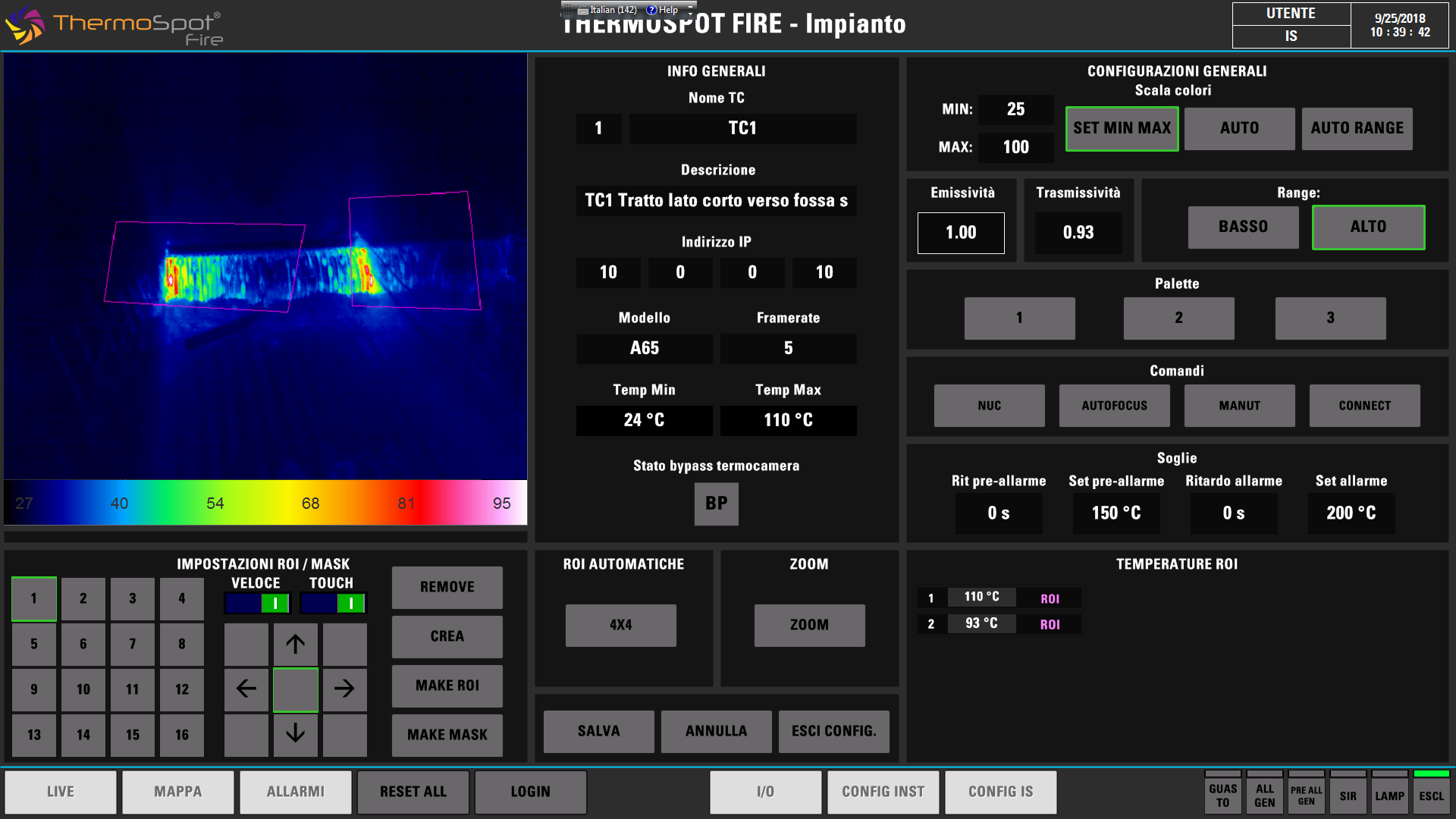The width and height of the screenshot is (1456, 819).
Task: Click the right arrow movement button
Action: [344, 689]
